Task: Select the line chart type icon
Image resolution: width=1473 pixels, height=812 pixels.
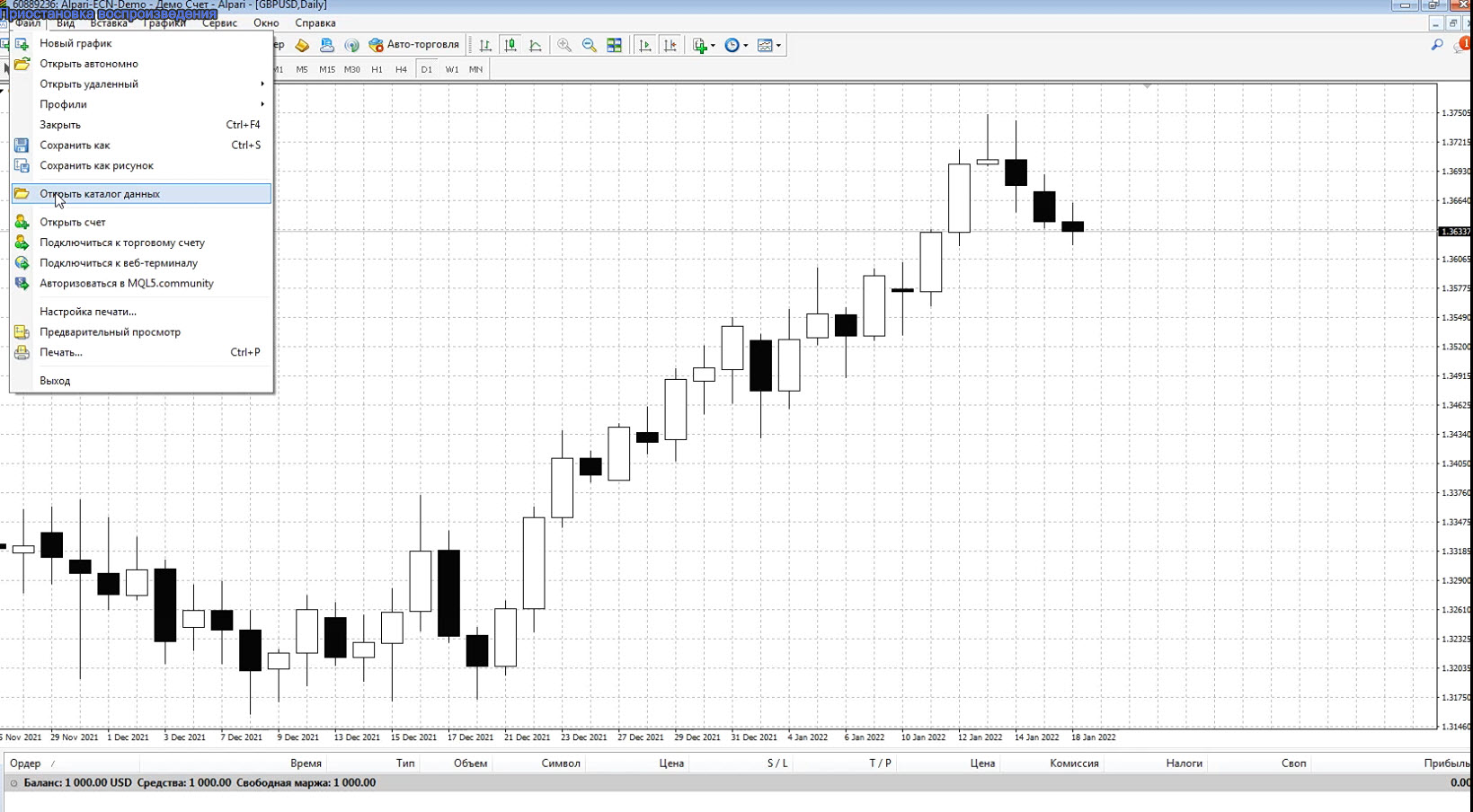Action: click(536, 45)
